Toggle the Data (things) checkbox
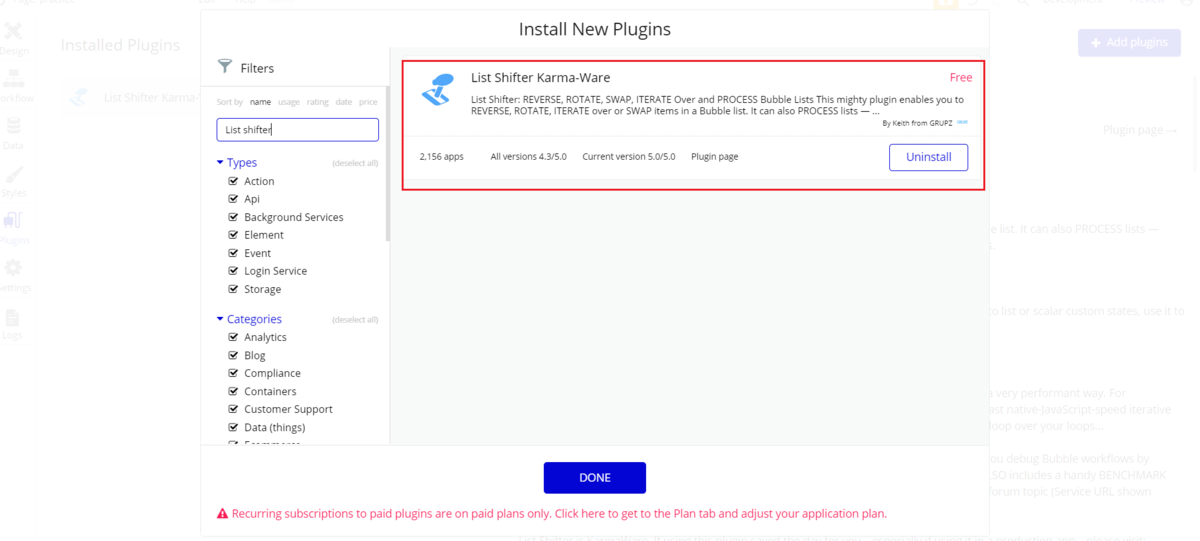1200x541 pixels. coord(234,427)
